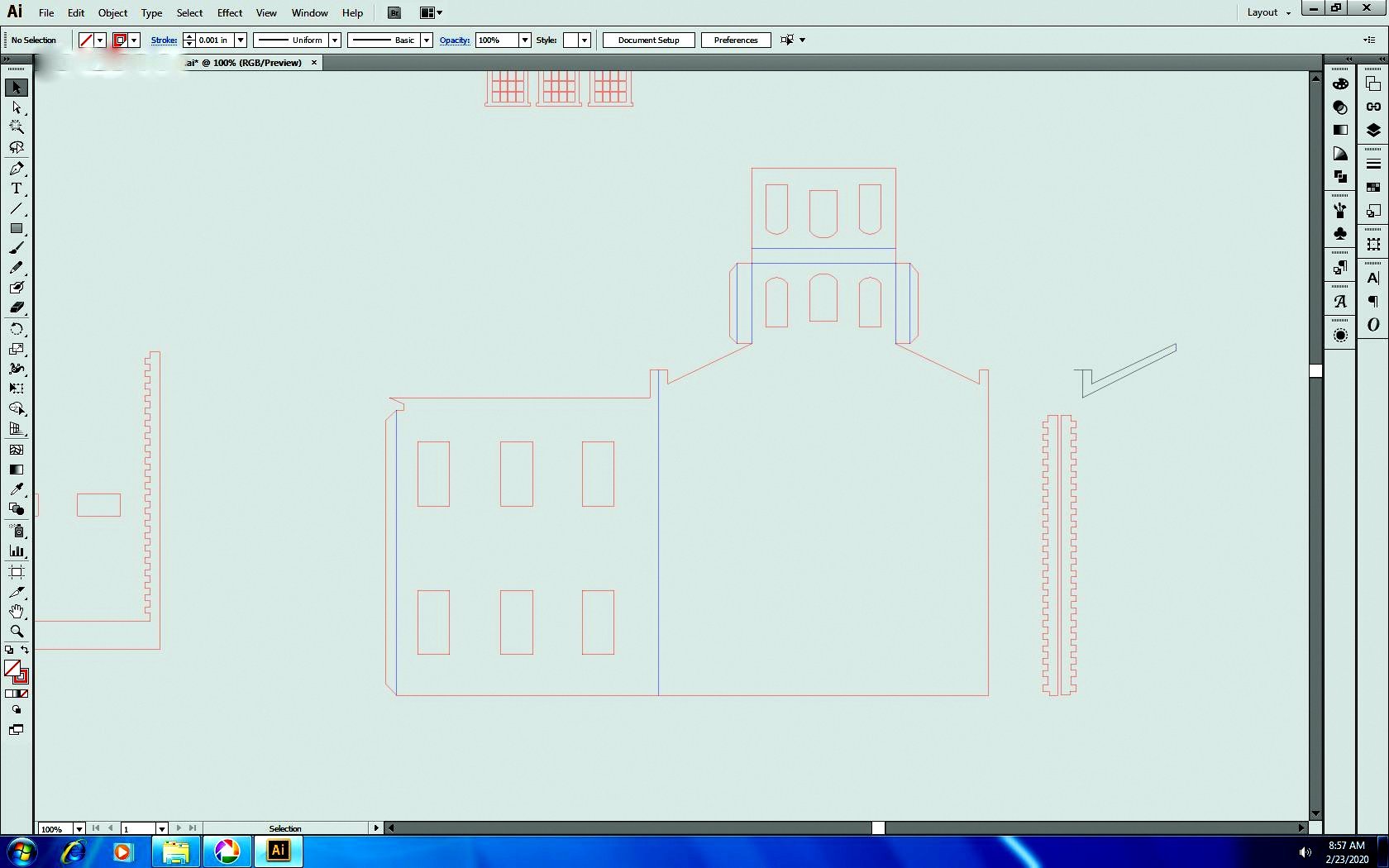Select the Eraser tool
This screenshot has height=868, width=1389.
17,308
